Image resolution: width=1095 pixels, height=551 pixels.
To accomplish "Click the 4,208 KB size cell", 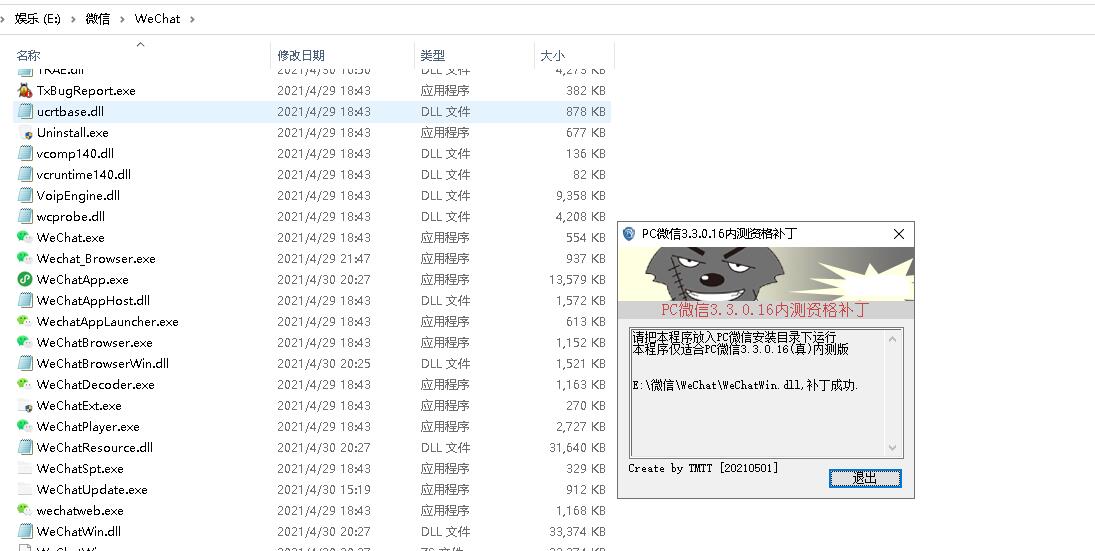I will pyautogui.click(x=580, y=216).
